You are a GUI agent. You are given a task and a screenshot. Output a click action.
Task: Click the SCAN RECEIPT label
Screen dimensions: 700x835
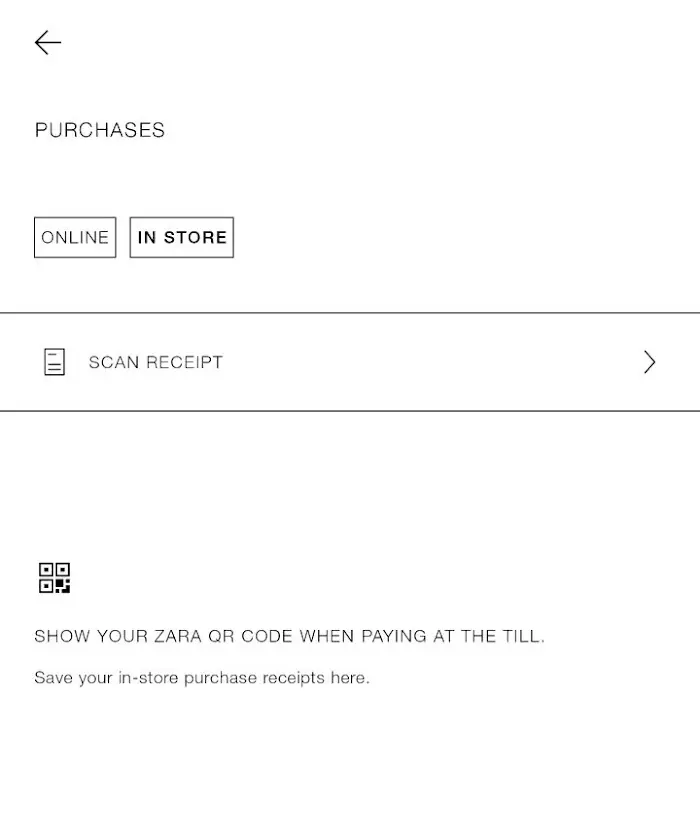[155, 362]
